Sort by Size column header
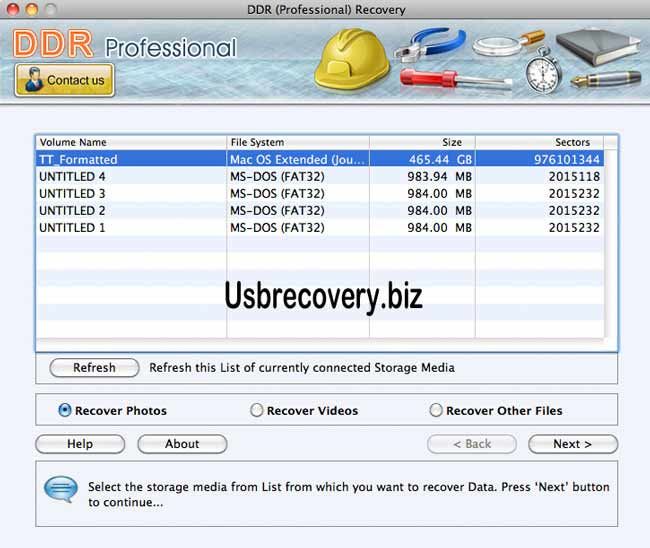The image size is (650, 548). pyautogui.click(x=422, y=142)
